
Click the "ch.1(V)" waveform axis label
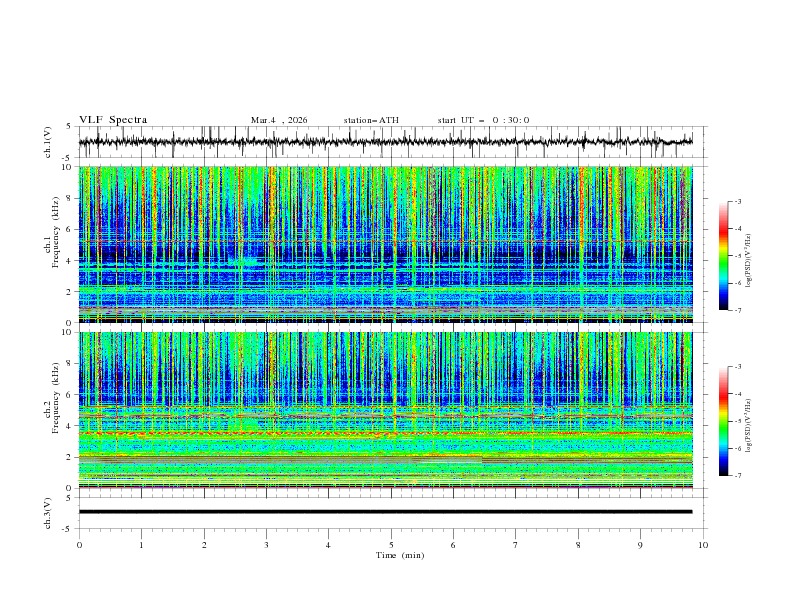(48, 142)
